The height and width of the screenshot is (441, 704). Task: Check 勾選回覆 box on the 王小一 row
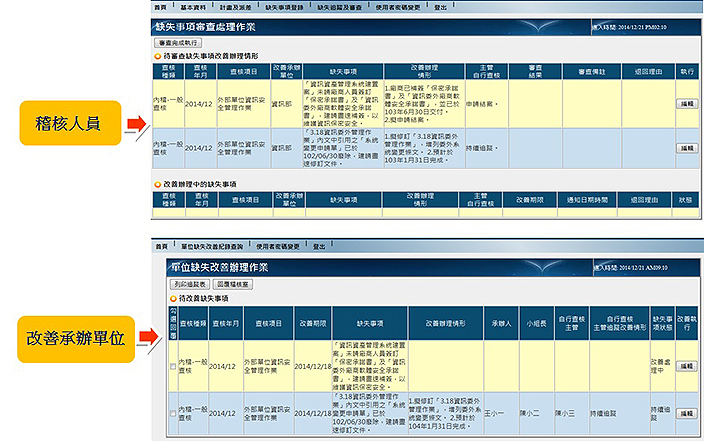coord(172,409)
